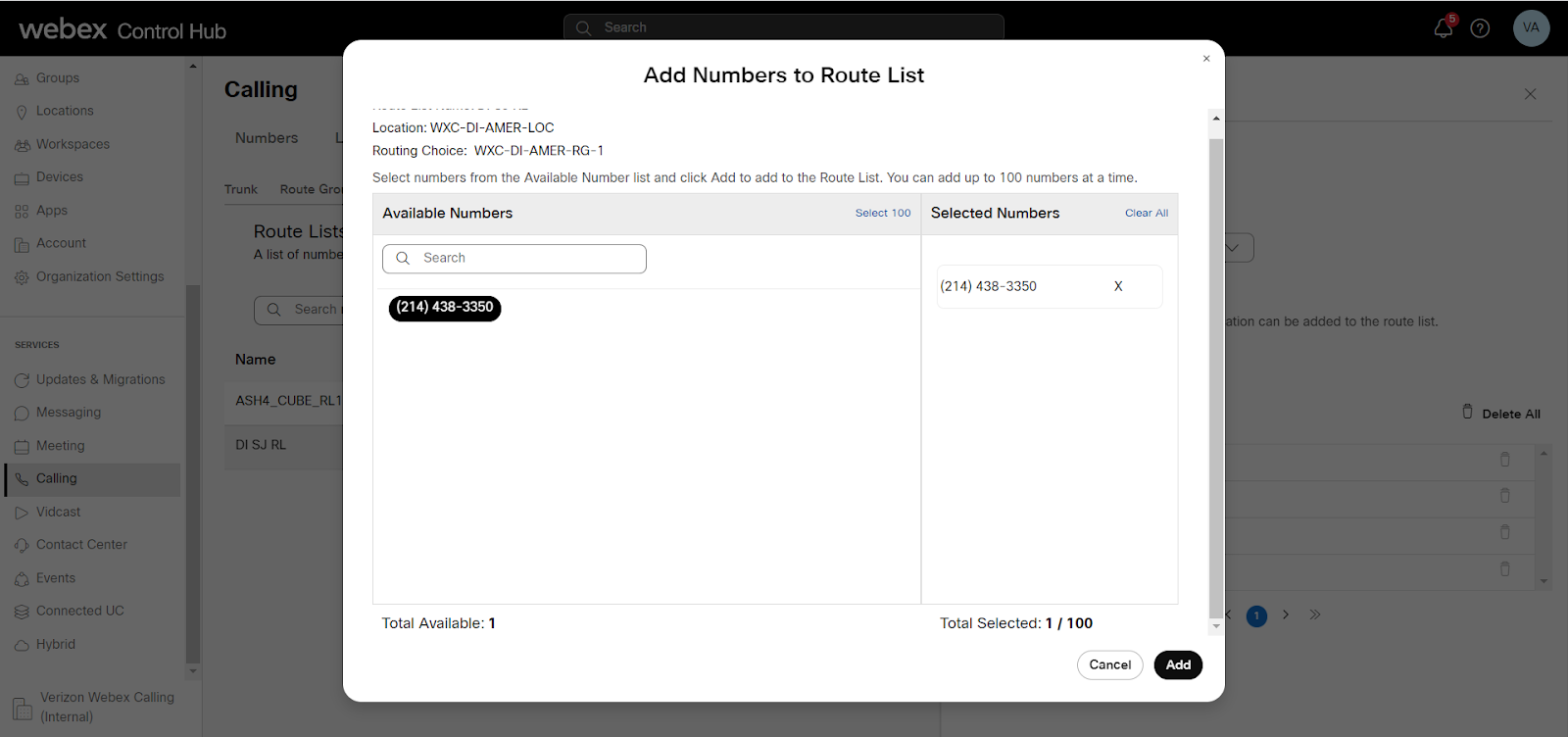The height and width of the screenshot is (737, 1568).
Task: Open the Numbers tab in Calling
Action: [x=267, y=138]
